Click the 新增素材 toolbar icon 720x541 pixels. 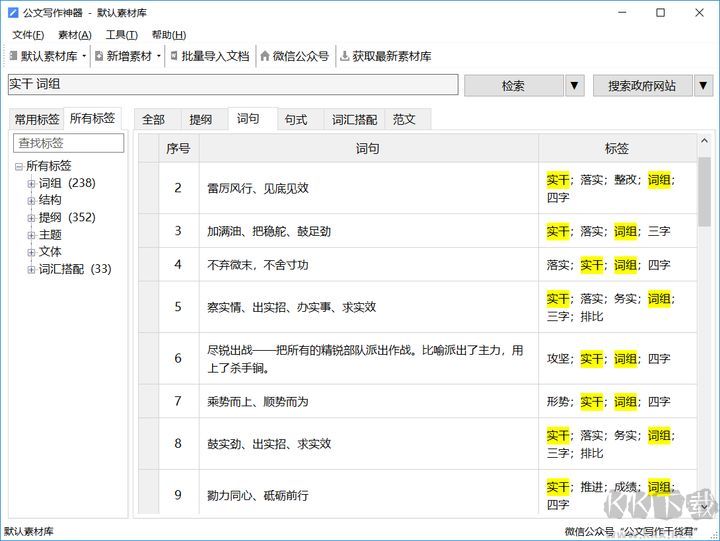[99, 56]
